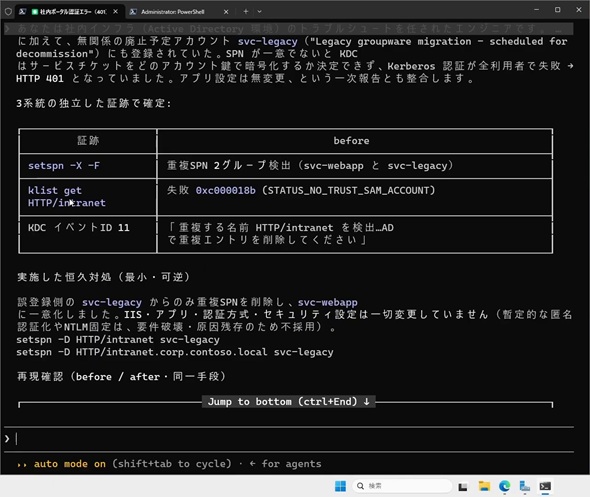The width and height of the screenshot is (590, 497).
Task: Minimize the terminal window
Action: [536, 9]
